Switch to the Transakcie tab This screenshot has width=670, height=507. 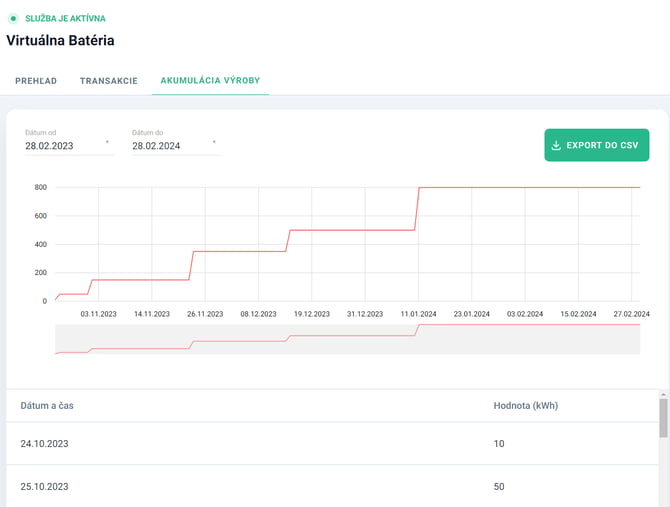pyautogui.click(x=109, y=81)
